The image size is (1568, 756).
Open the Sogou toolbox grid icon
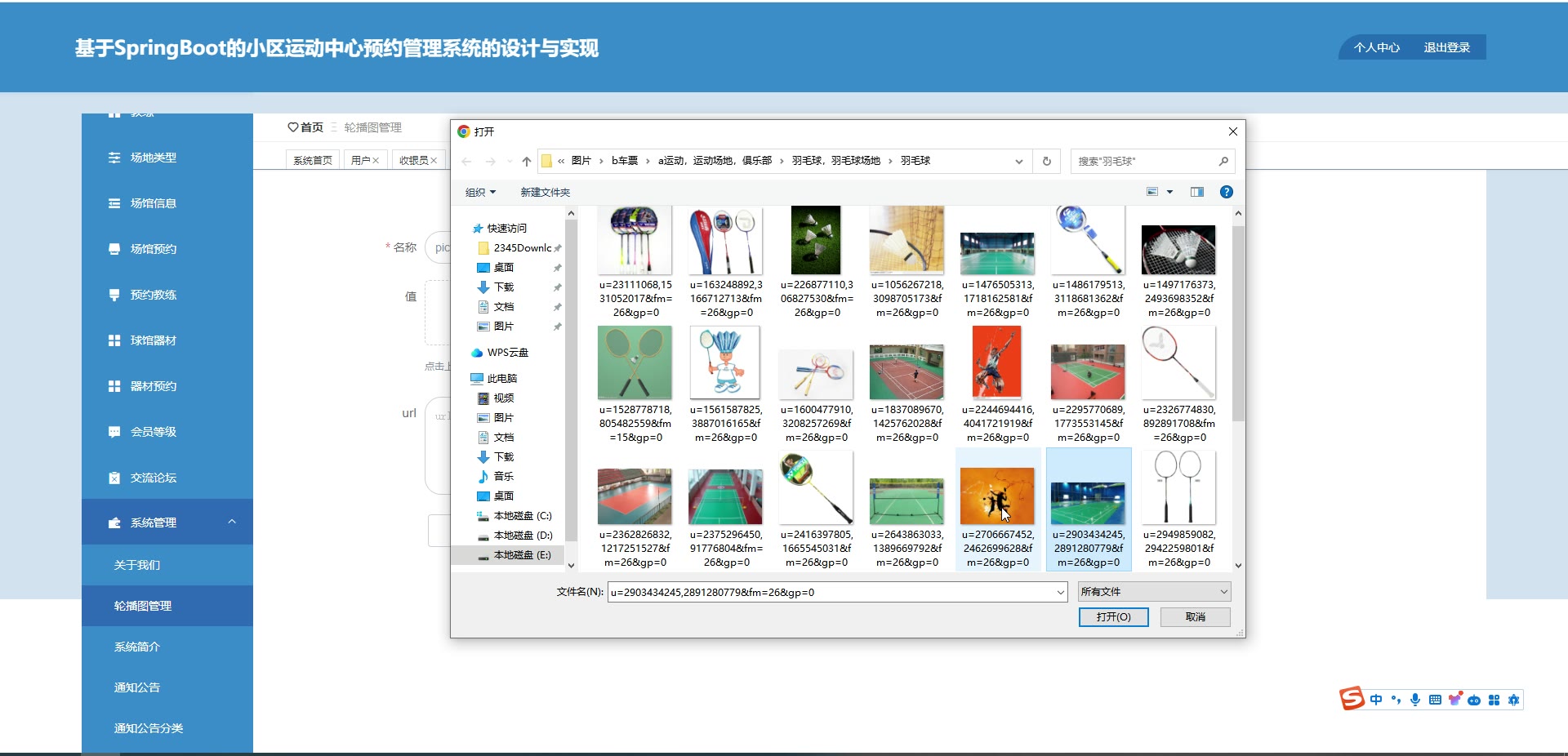tap(1494, 700)
